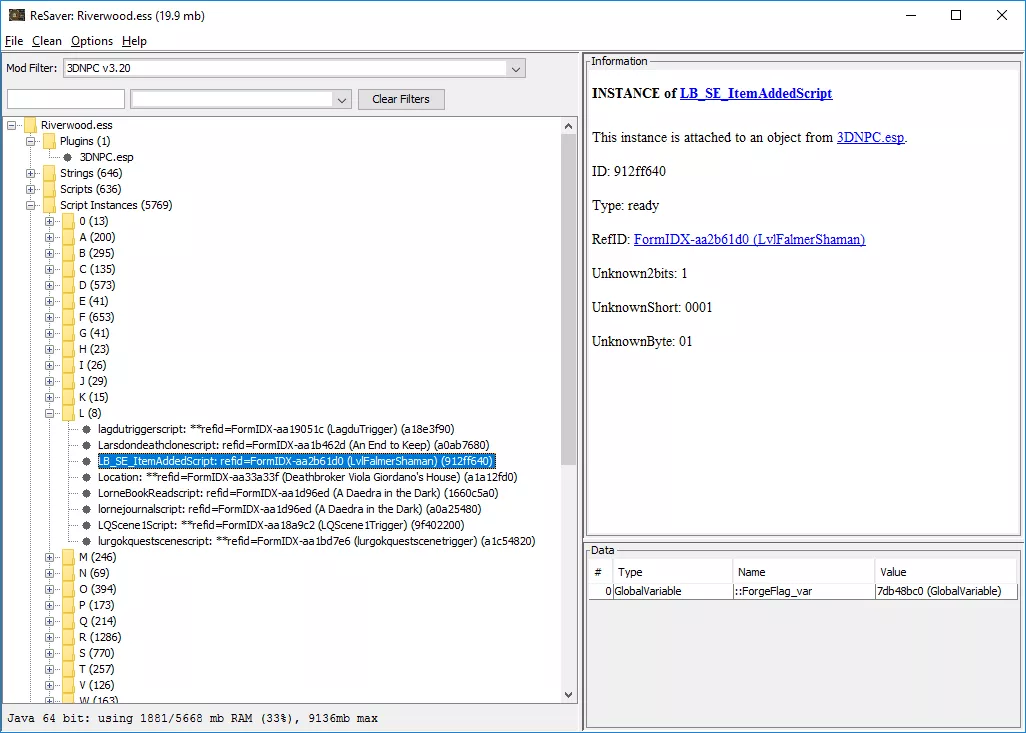Expand the F (653) group node
The image size is (1026, 733).
pos(50,317)
